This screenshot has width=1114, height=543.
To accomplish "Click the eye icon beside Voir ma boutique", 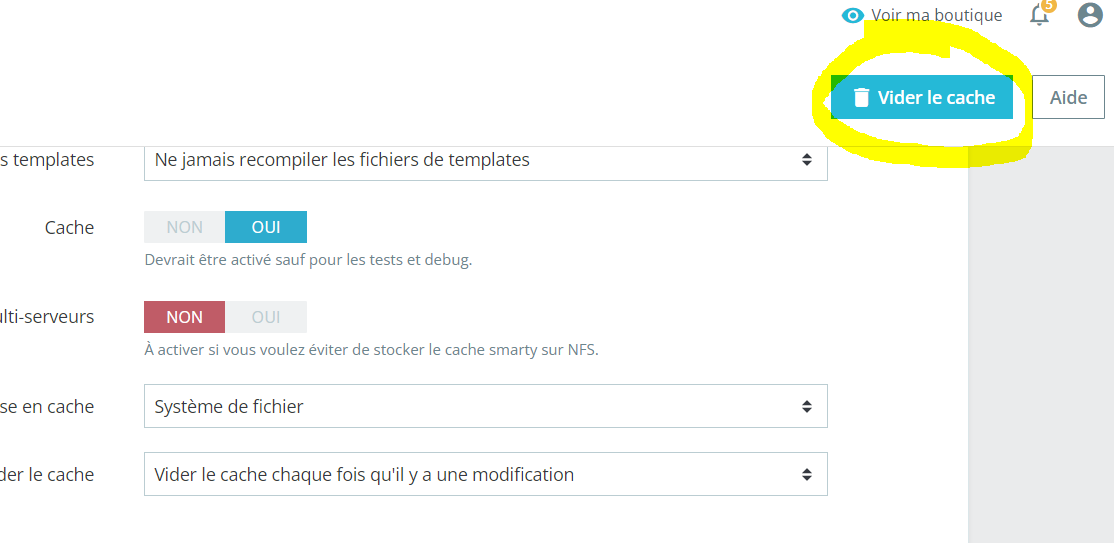I will (853, 15).
